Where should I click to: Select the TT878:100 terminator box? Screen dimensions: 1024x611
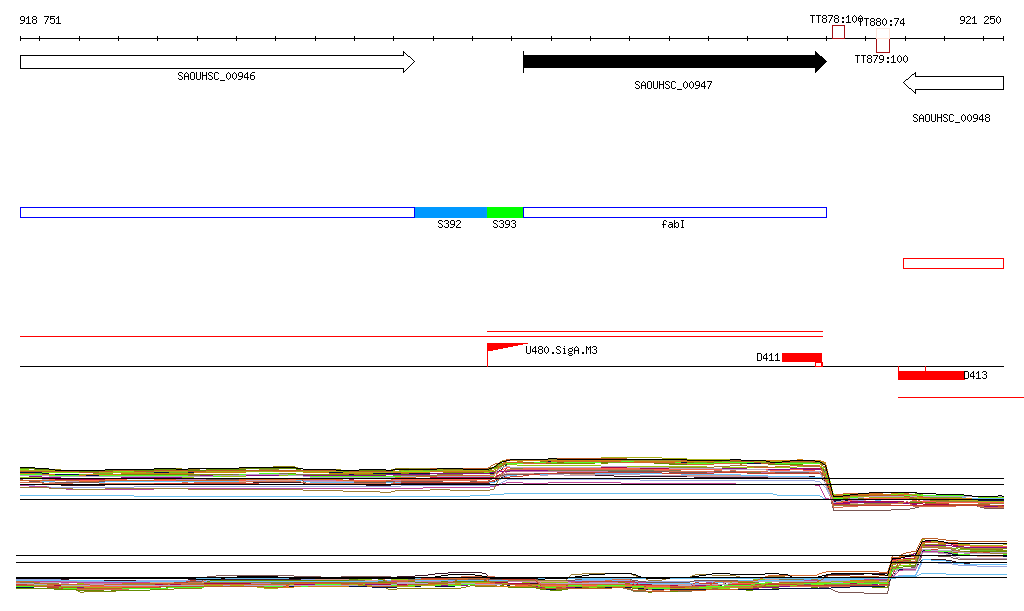tap(838, 32)
